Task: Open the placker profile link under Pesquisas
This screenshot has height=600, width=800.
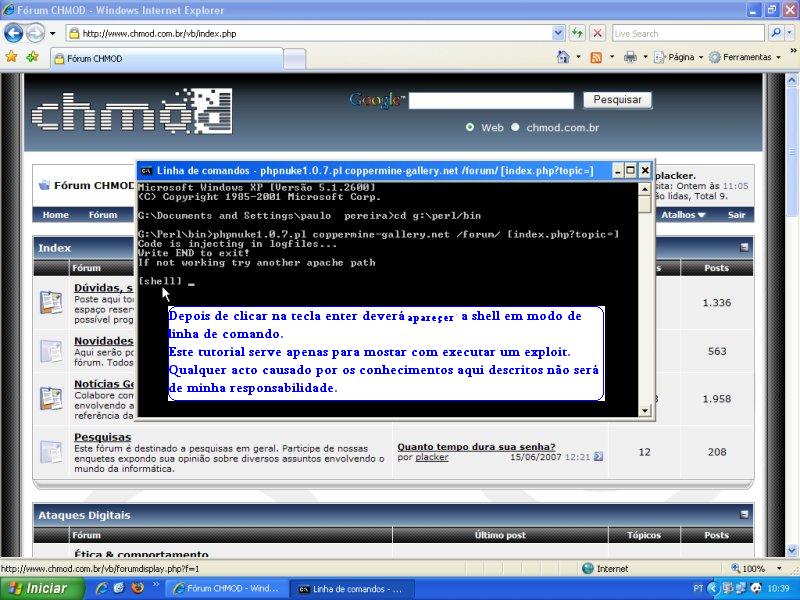Action: 432,458
